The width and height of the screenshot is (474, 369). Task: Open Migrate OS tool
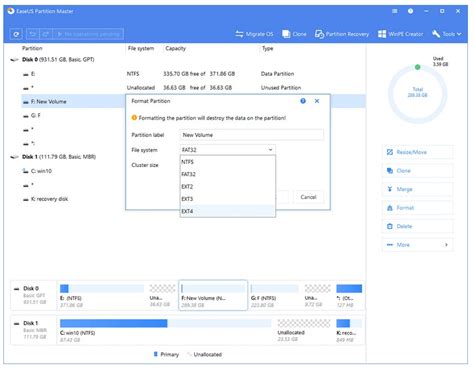coord(254,34)
